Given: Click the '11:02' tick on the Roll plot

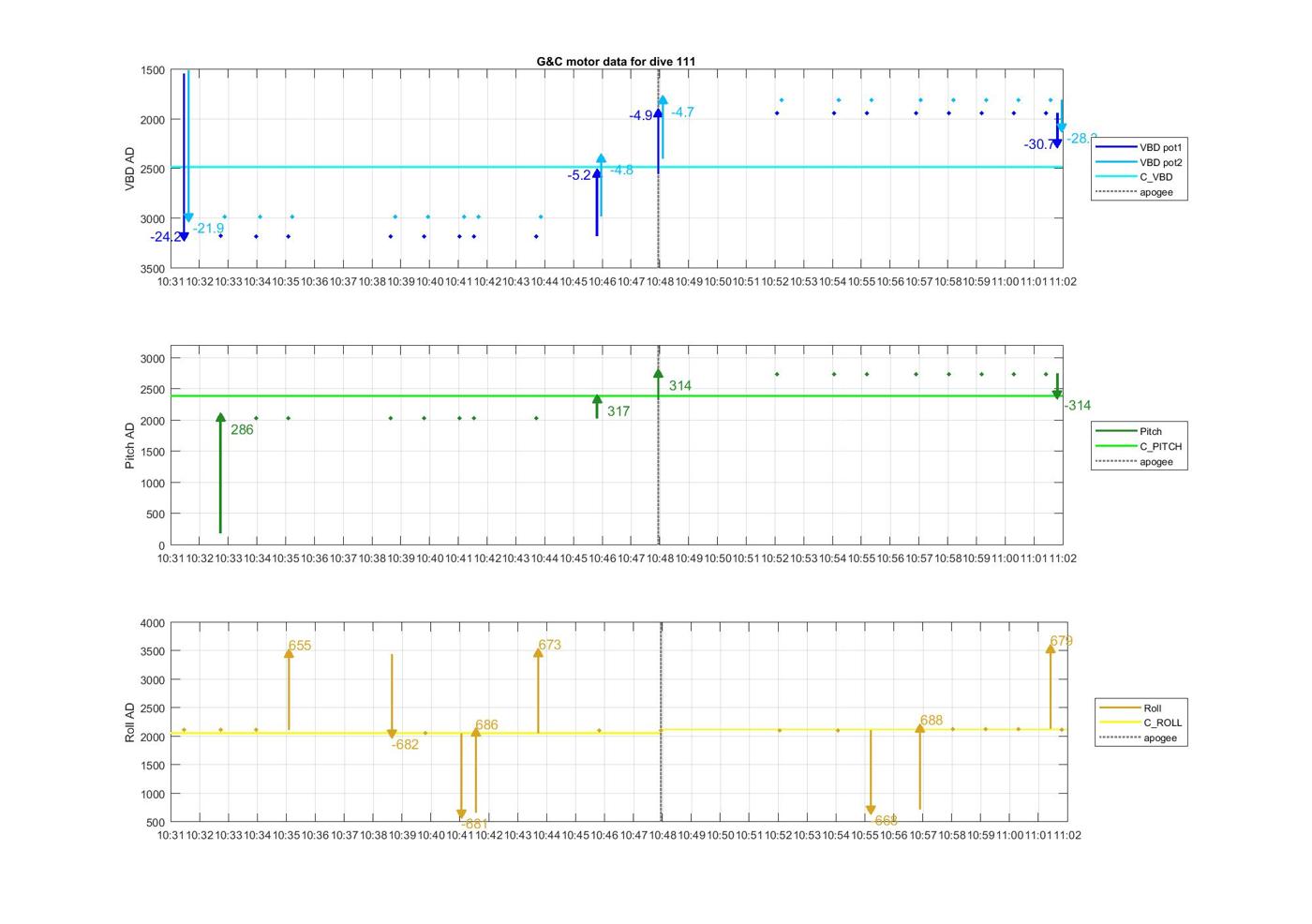Looking at the screenshot, I should pyautogui.click(x=1066, y=836).
